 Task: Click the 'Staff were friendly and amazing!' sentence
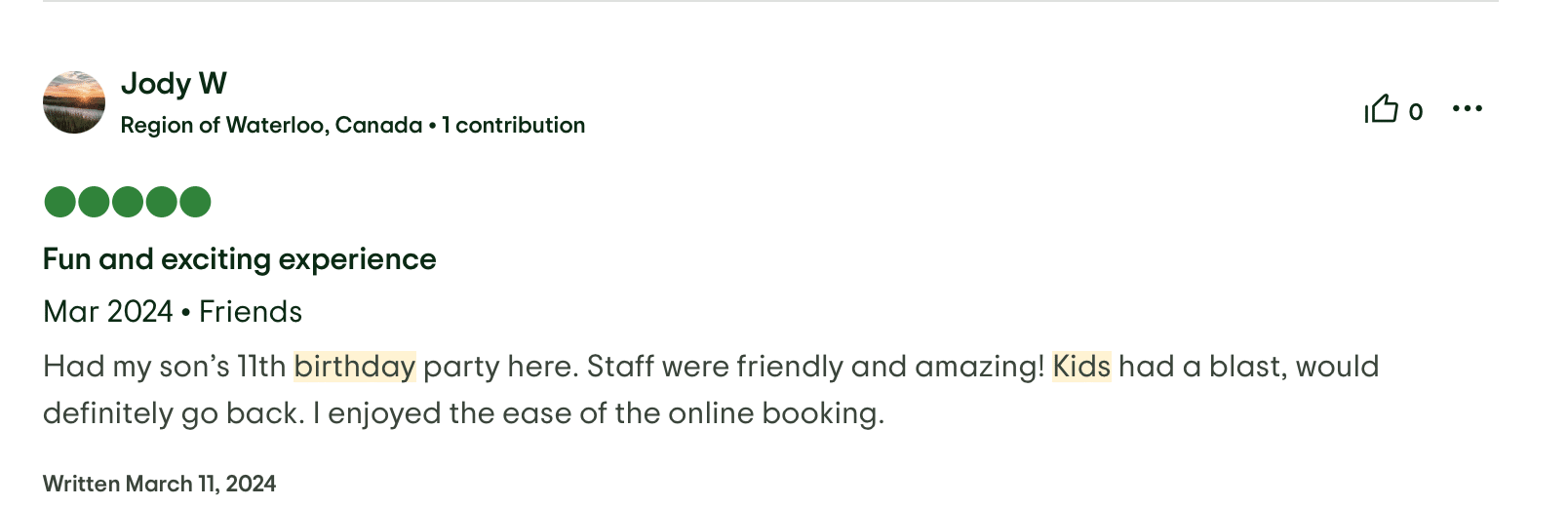coord(815,367)
